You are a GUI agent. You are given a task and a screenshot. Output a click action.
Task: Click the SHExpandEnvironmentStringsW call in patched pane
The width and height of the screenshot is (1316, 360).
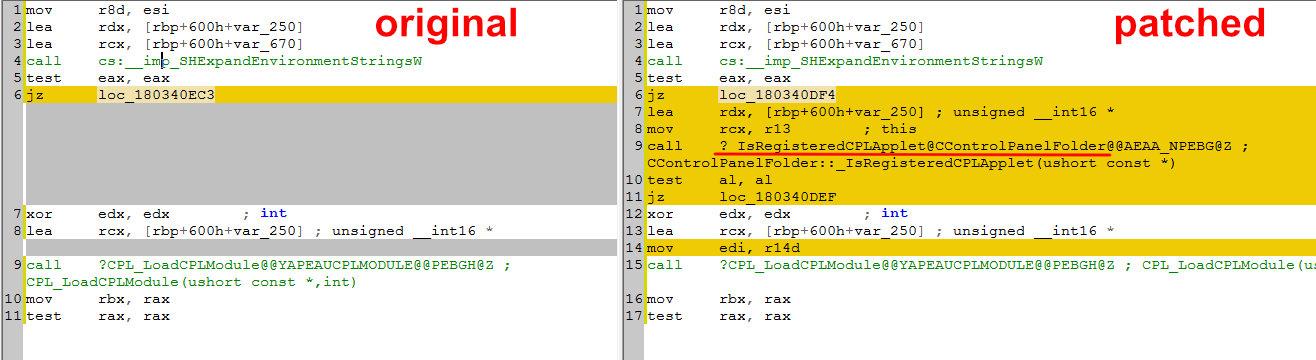click(881, 61)
